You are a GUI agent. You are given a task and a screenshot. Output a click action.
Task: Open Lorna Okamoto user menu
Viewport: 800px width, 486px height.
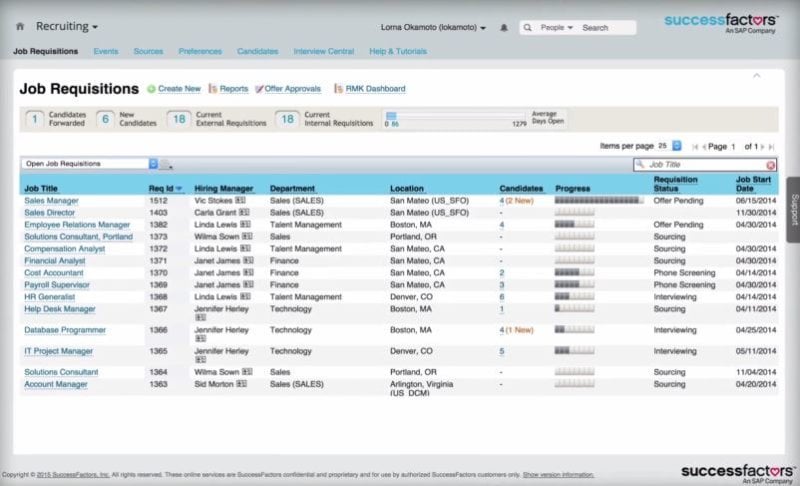point(433,28)
